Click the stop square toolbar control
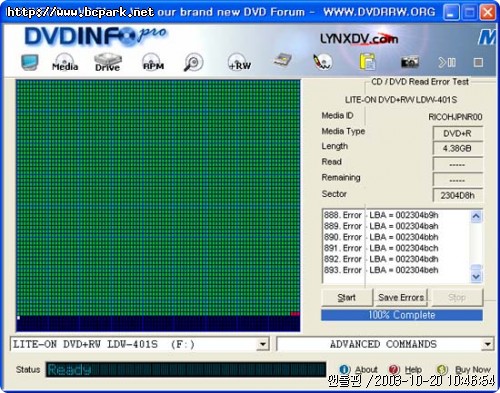 coord(478,62)
